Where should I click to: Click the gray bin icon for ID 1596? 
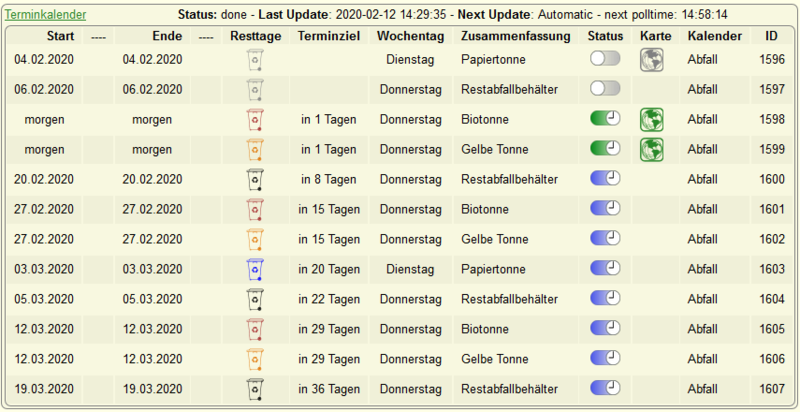(x=255, y=60)
